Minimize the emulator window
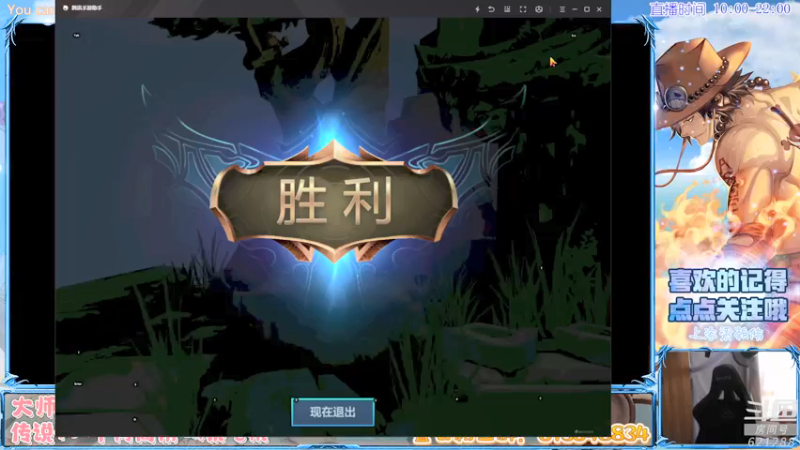 click(574, 9)
